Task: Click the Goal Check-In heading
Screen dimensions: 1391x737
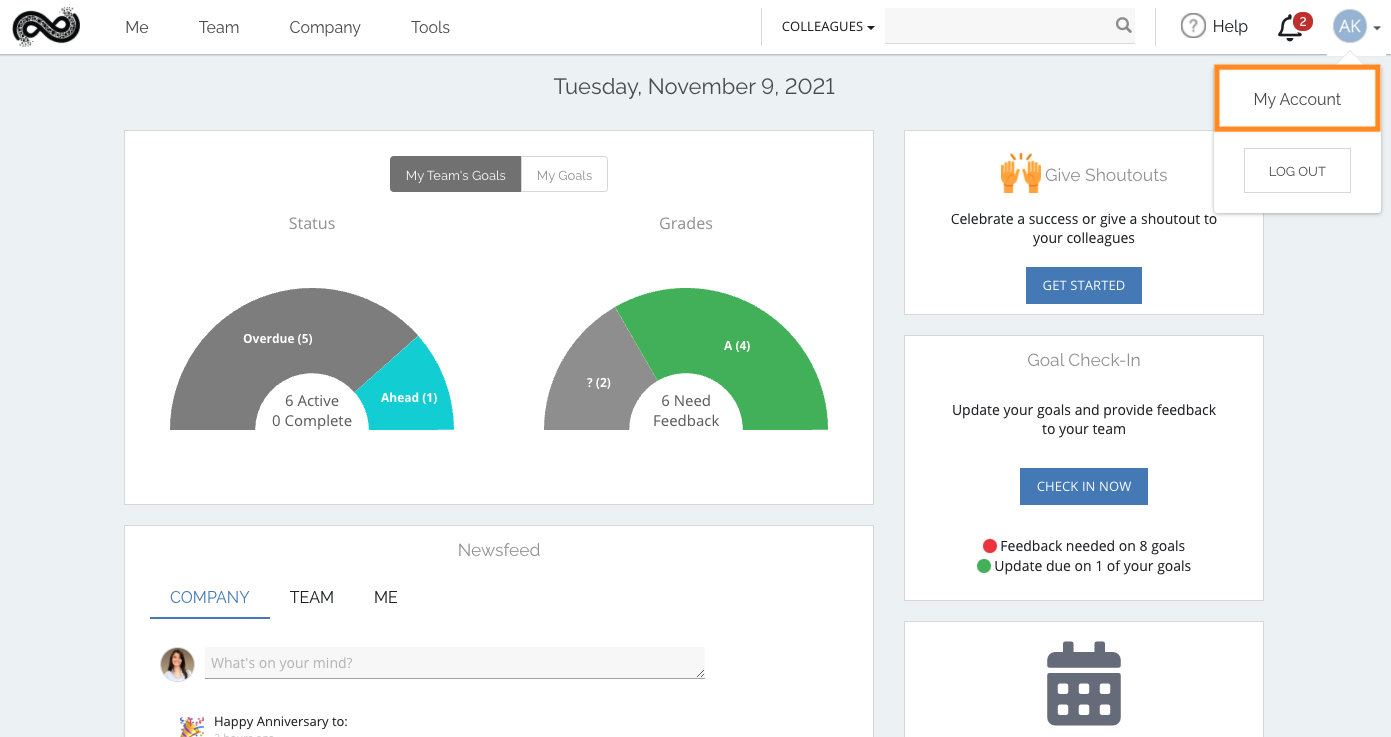Action: (x=1084, y=360)
